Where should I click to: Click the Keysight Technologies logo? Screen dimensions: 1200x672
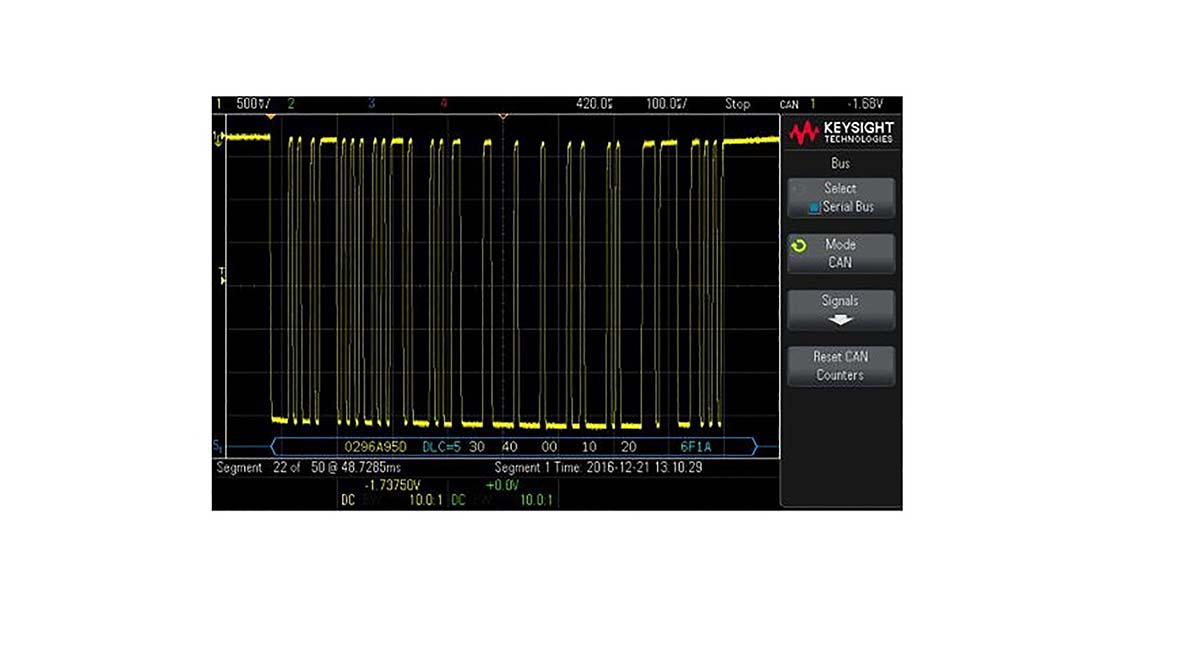[x=841, y=133]
